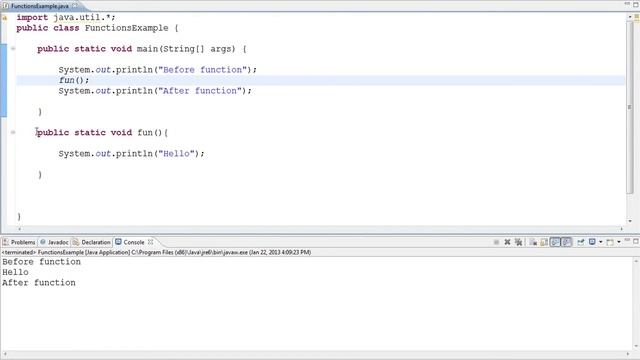Click the editor horizontal scroll right arrow
640x360 pixels.
(x=622, y=229)
